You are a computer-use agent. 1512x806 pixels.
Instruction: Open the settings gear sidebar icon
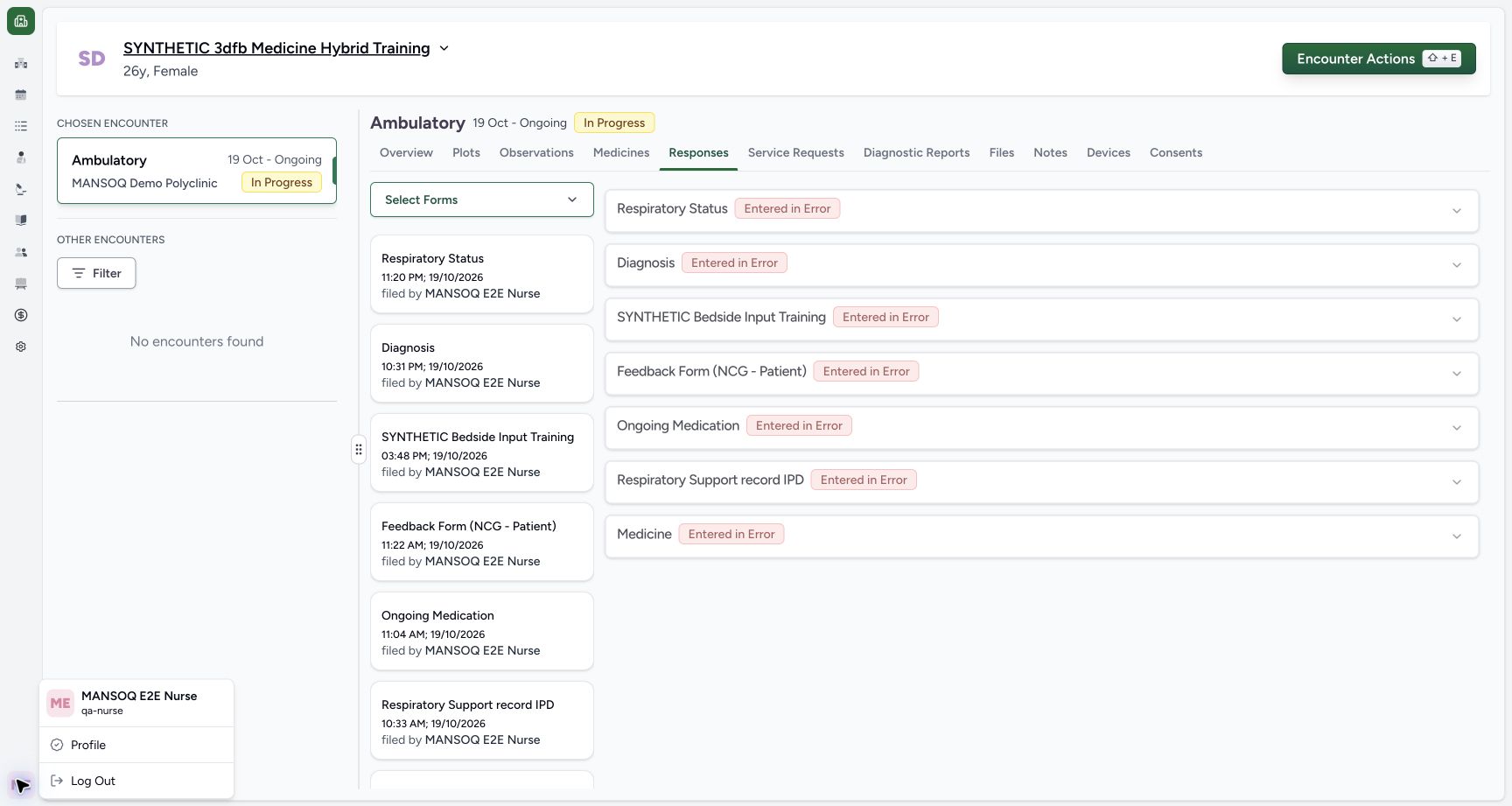point(21,347)
